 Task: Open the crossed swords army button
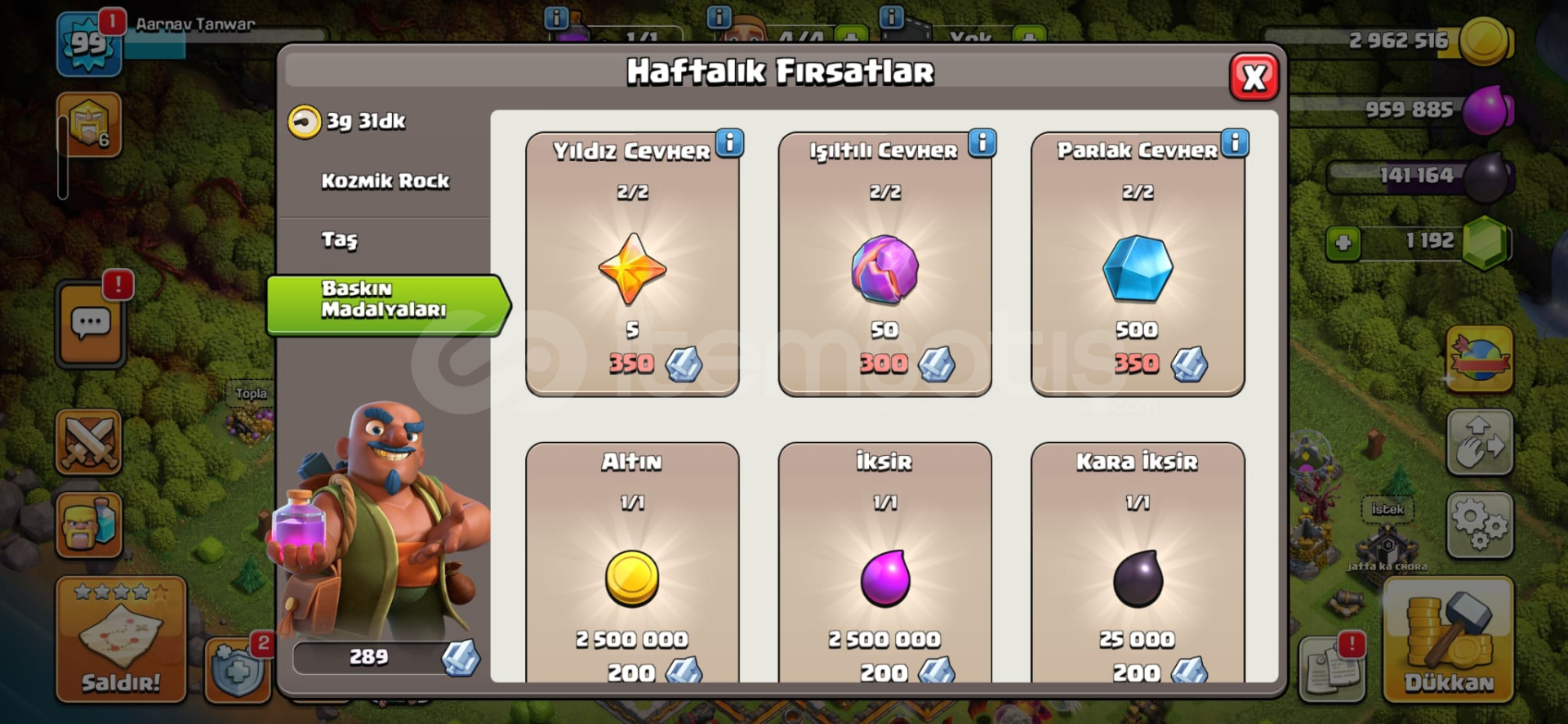point(89,442)
